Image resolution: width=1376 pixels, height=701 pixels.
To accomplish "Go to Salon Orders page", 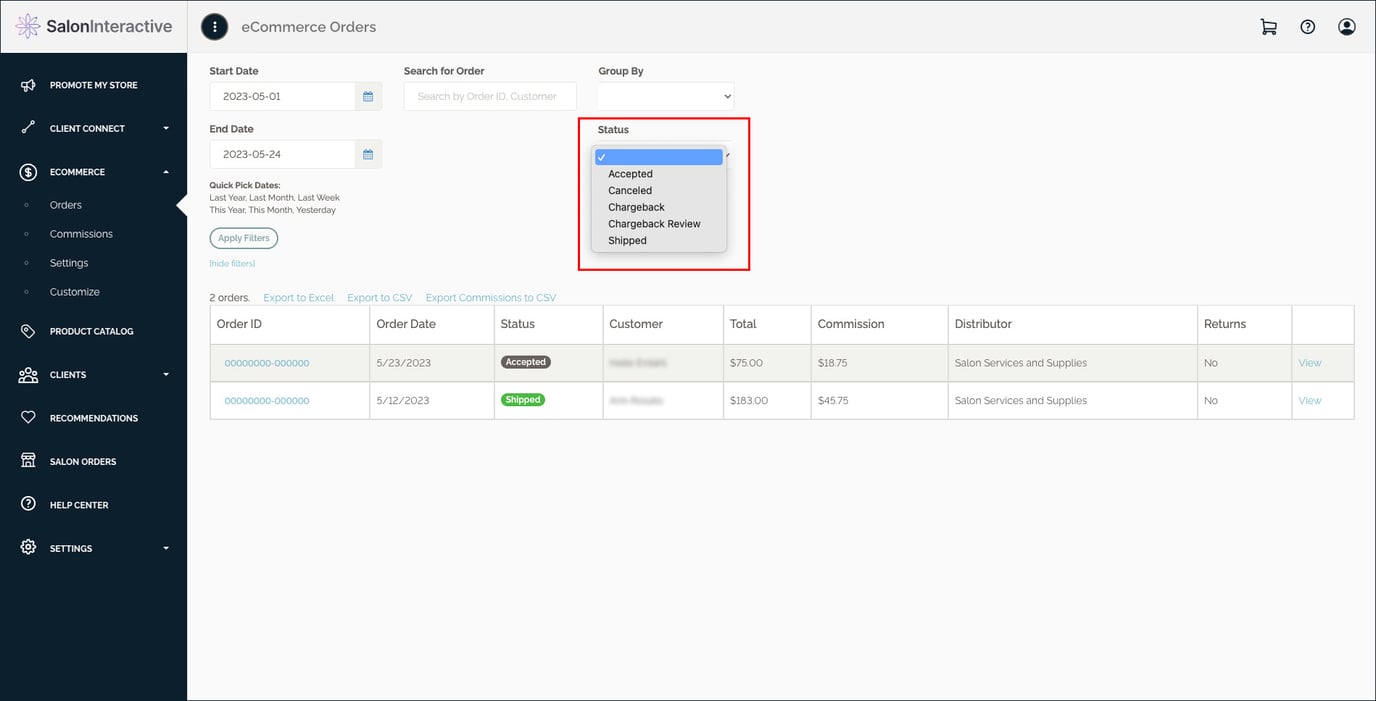I will (x=83, y=461).
